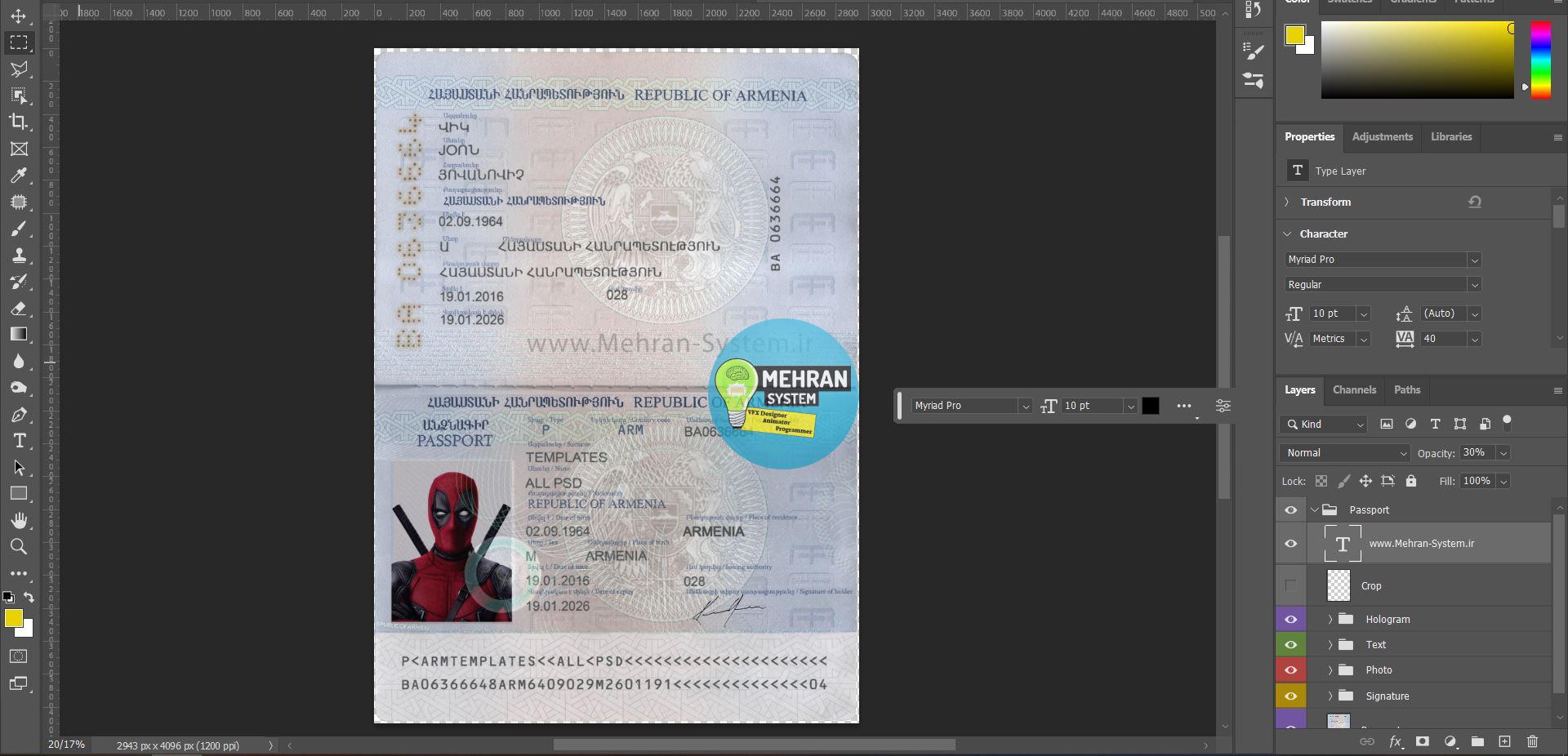
Task: Select the Blur tool
Action: (19, 361)
